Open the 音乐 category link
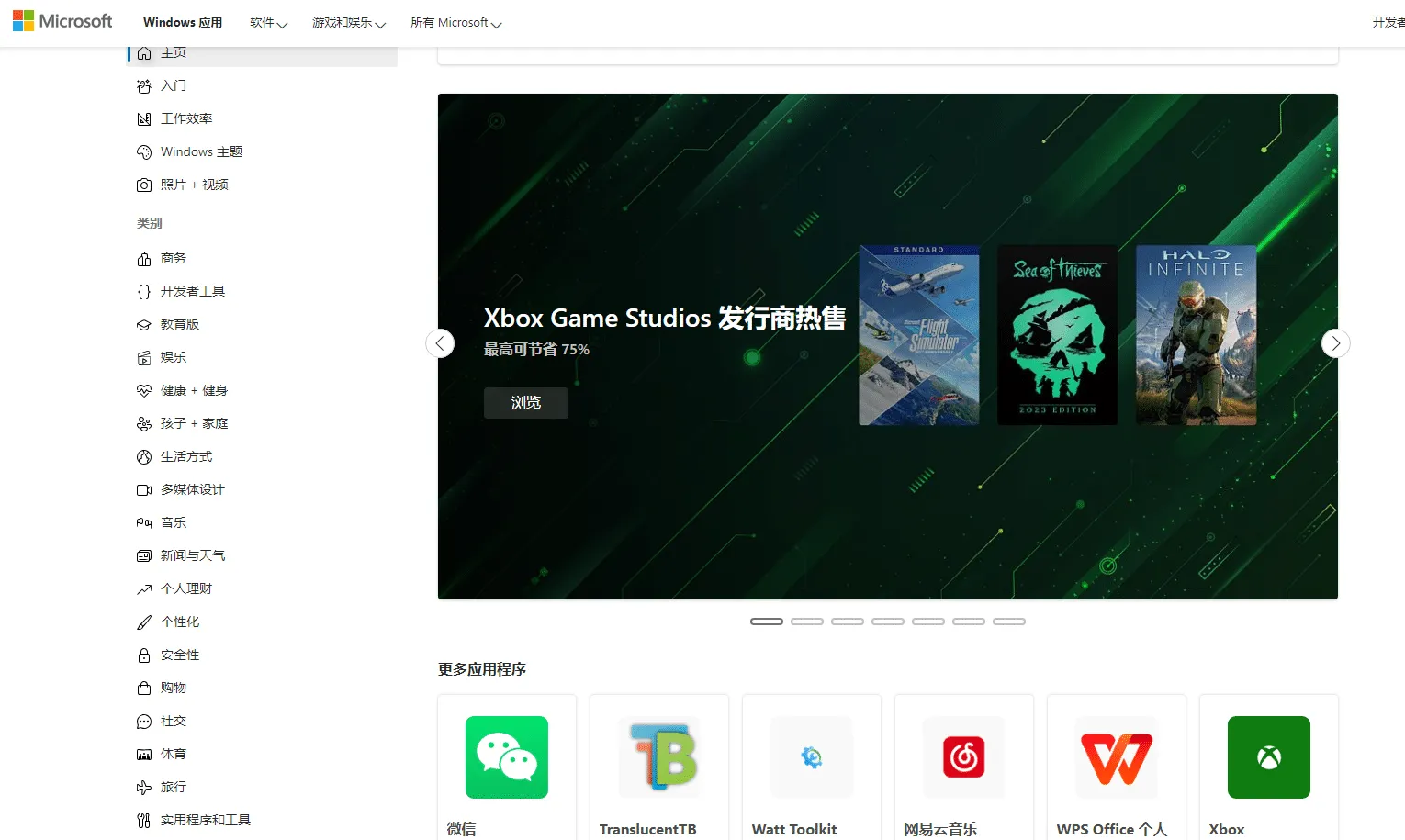1405x840 pixels. (263, 523)
